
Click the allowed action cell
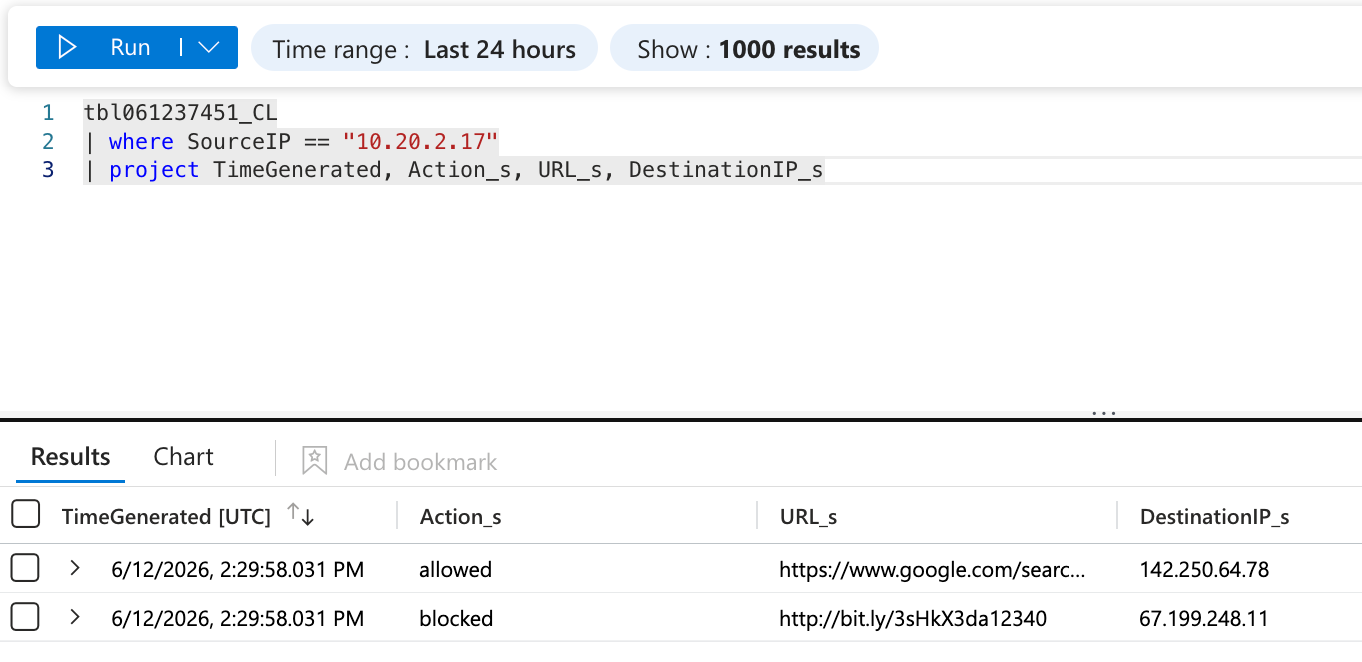[455, 569]
